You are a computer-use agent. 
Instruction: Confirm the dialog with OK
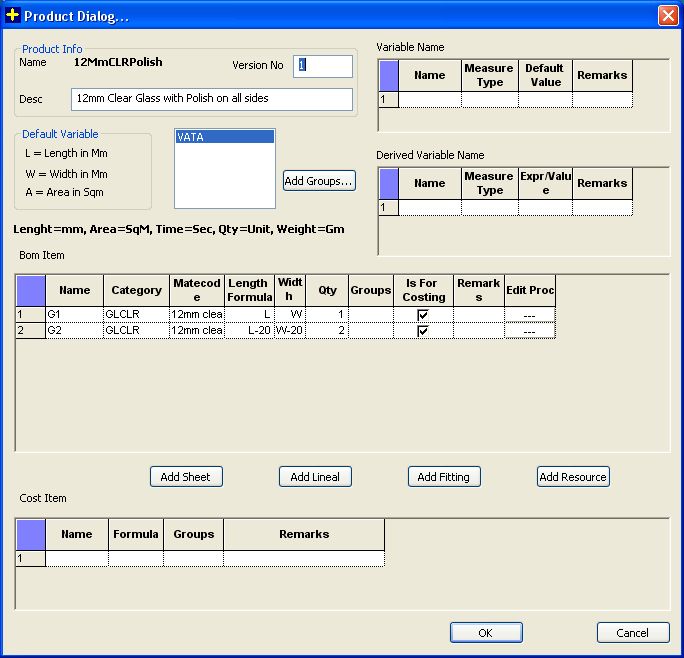pyautogui.click(x=486, y=633)
